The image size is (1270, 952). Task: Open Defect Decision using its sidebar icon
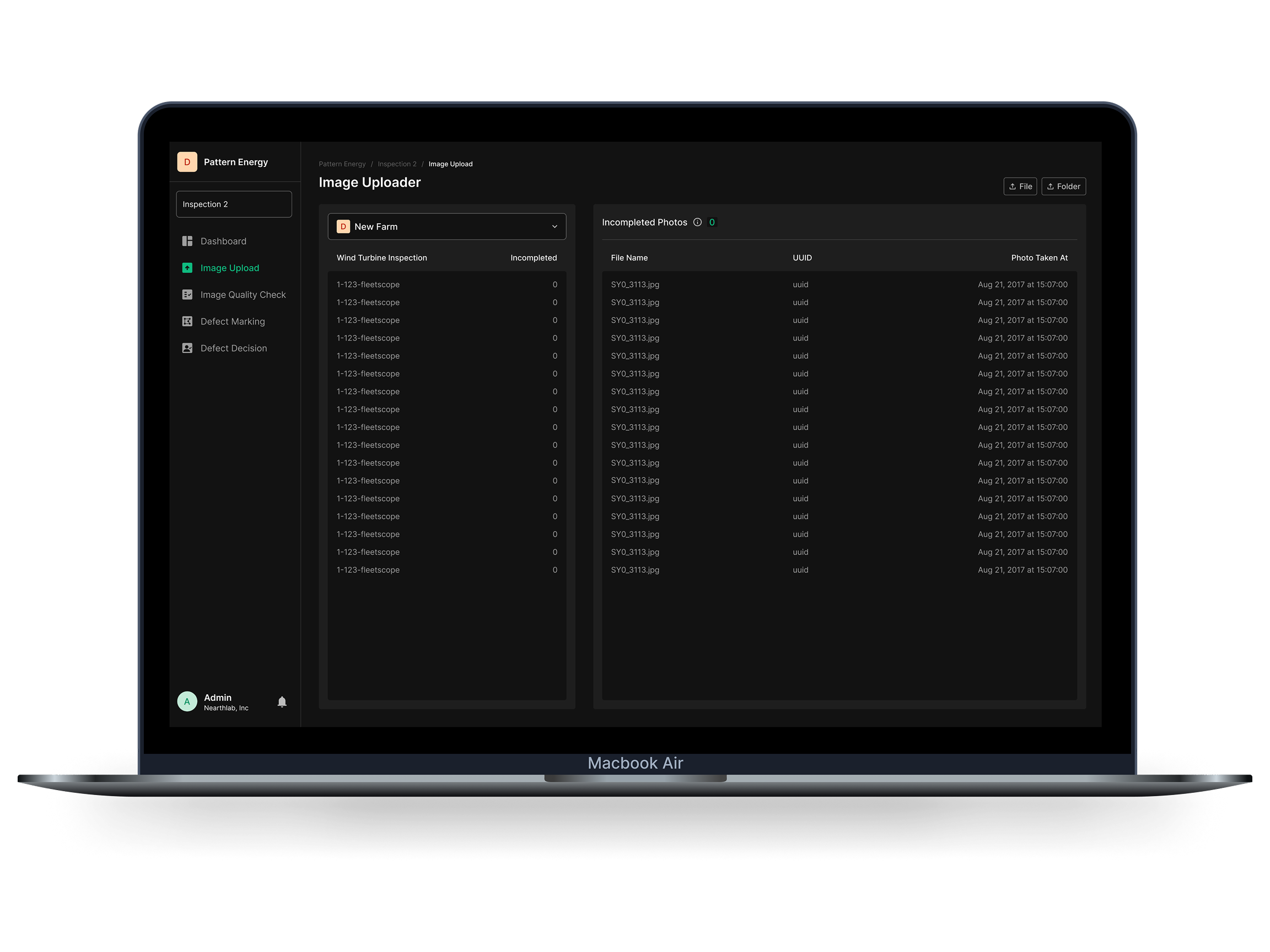(187, 348)
